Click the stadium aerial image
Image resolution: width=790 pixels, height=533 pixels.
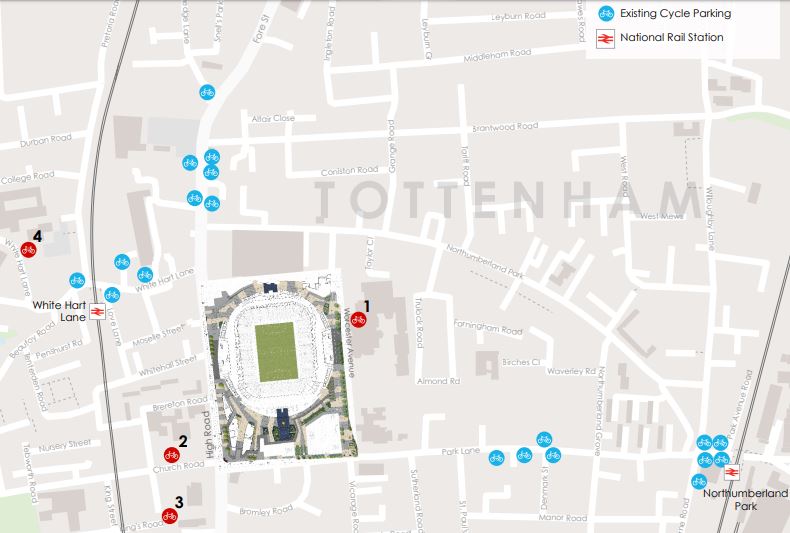pos(273,368)
